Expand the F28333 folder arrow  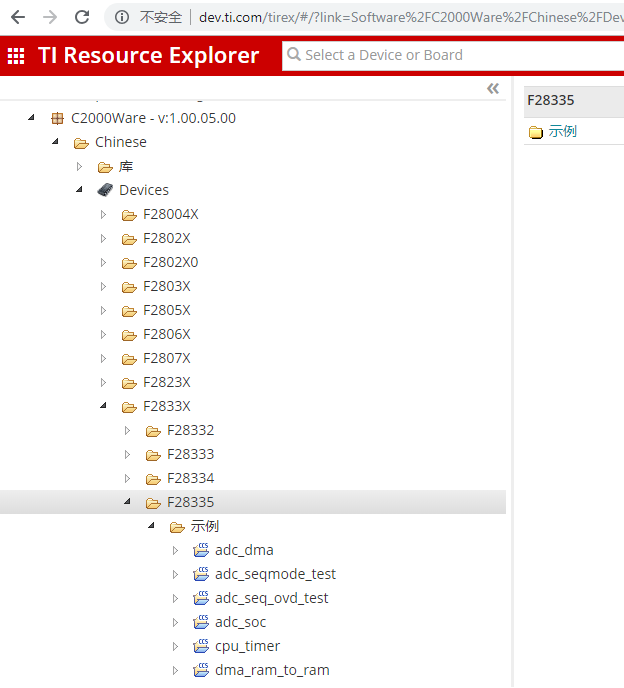[127, 454]
